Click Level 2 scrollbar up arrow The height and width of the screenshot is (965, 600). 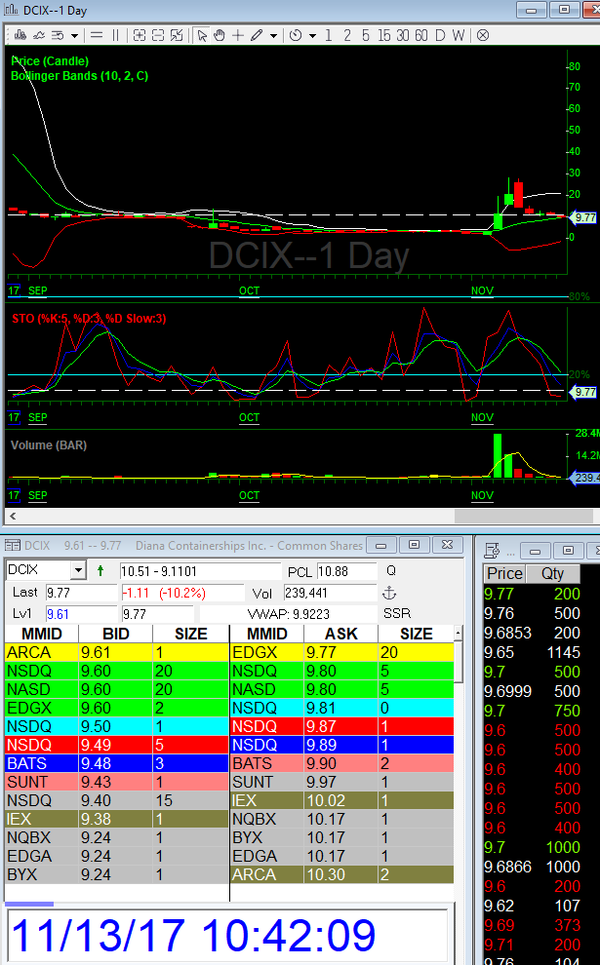click(458, 633)
